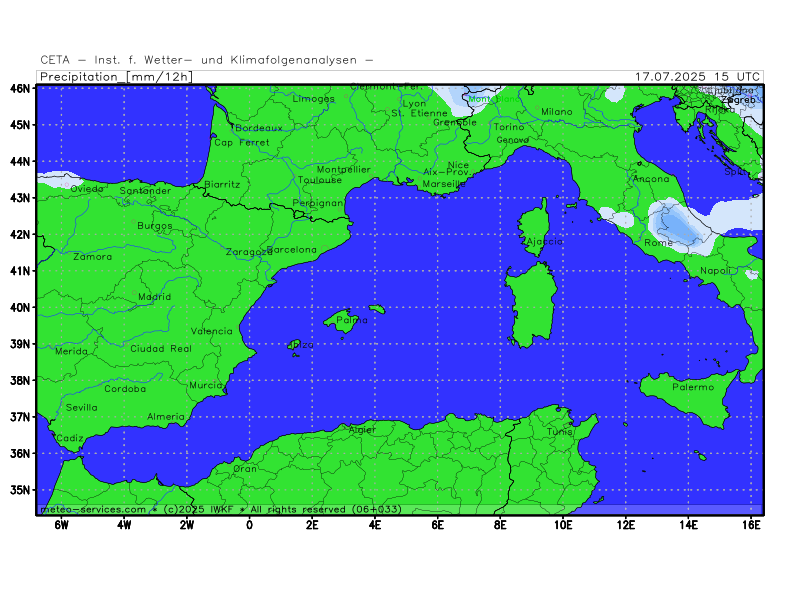Click the Rome city label
The width and height of the screenshot is (800, 600).
[x=658, y=243]
